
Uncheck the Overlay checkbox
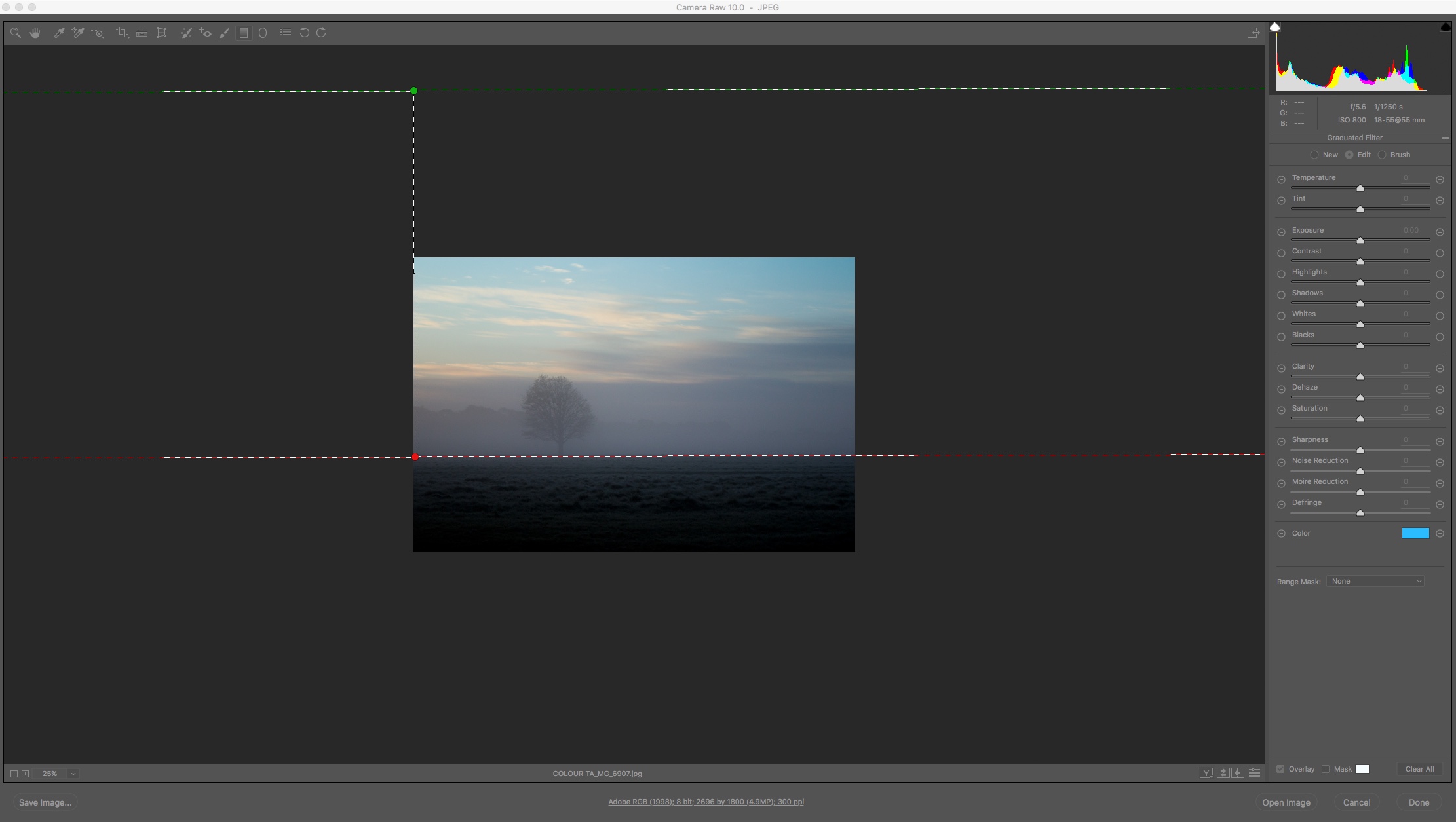coord(1280,769)
